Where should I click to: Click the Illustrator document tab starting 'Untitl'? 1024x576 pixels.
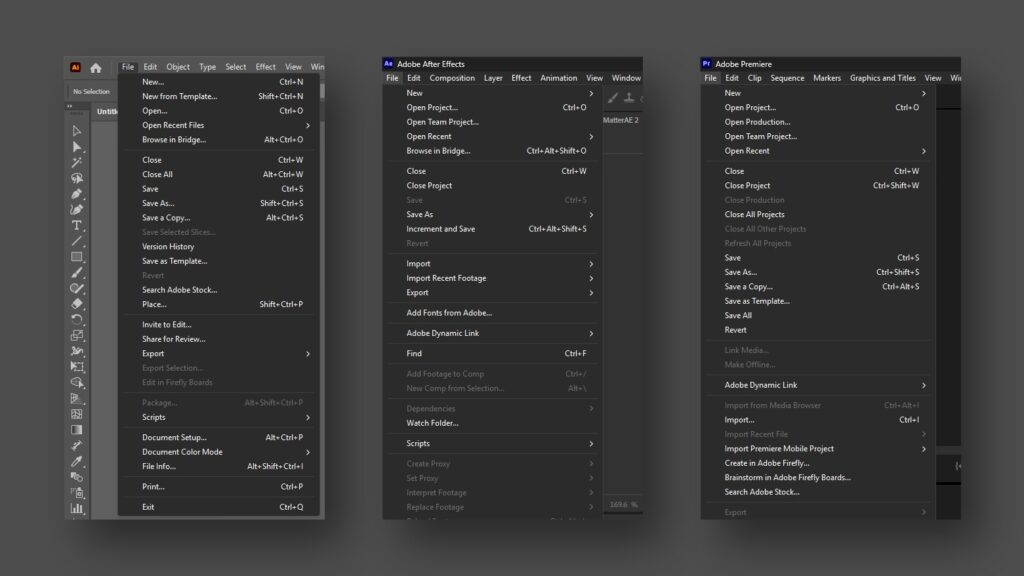106,112
